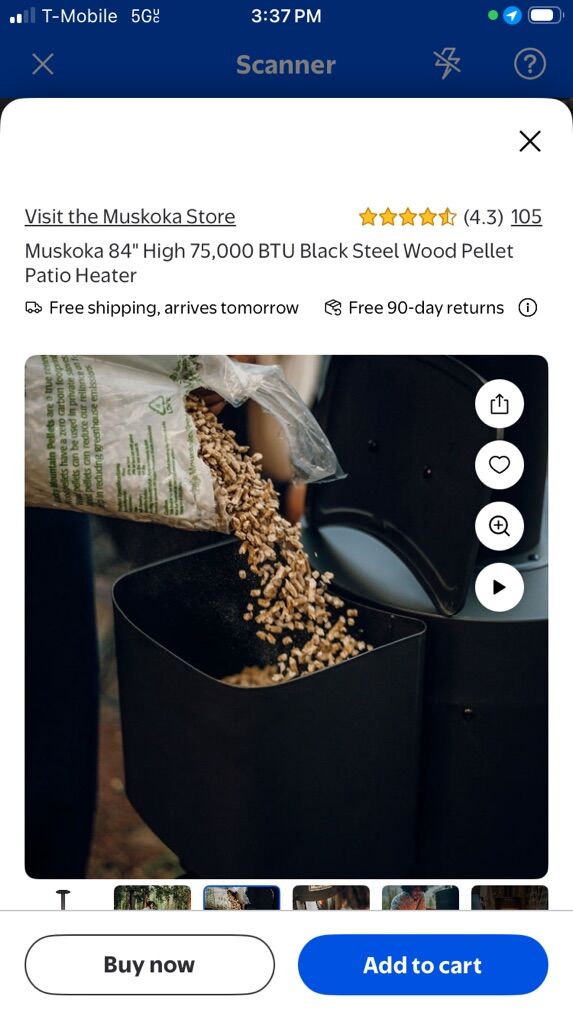Viewport: 573px width, 1020px height.
Task: Tap the Buy now button
Action: click(150, 965)
